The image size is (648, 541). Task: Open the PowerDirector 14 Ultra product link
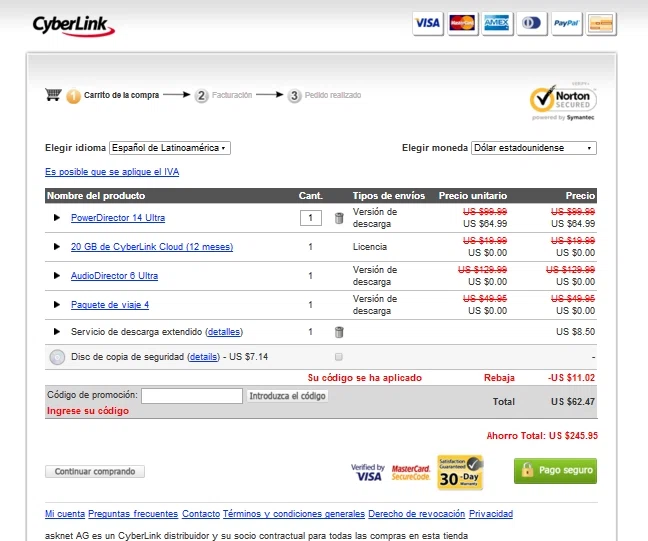(x=118, y=218)
